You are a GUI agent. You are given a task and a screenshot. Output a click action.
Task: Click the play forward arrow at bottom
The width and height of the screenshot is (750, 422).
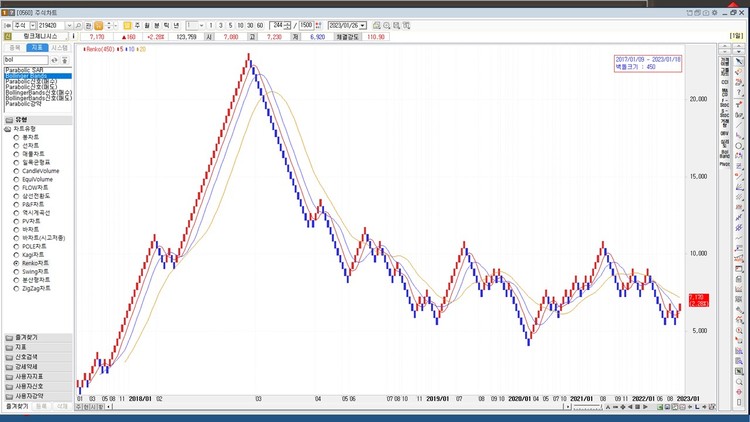[x=645, y=407]
